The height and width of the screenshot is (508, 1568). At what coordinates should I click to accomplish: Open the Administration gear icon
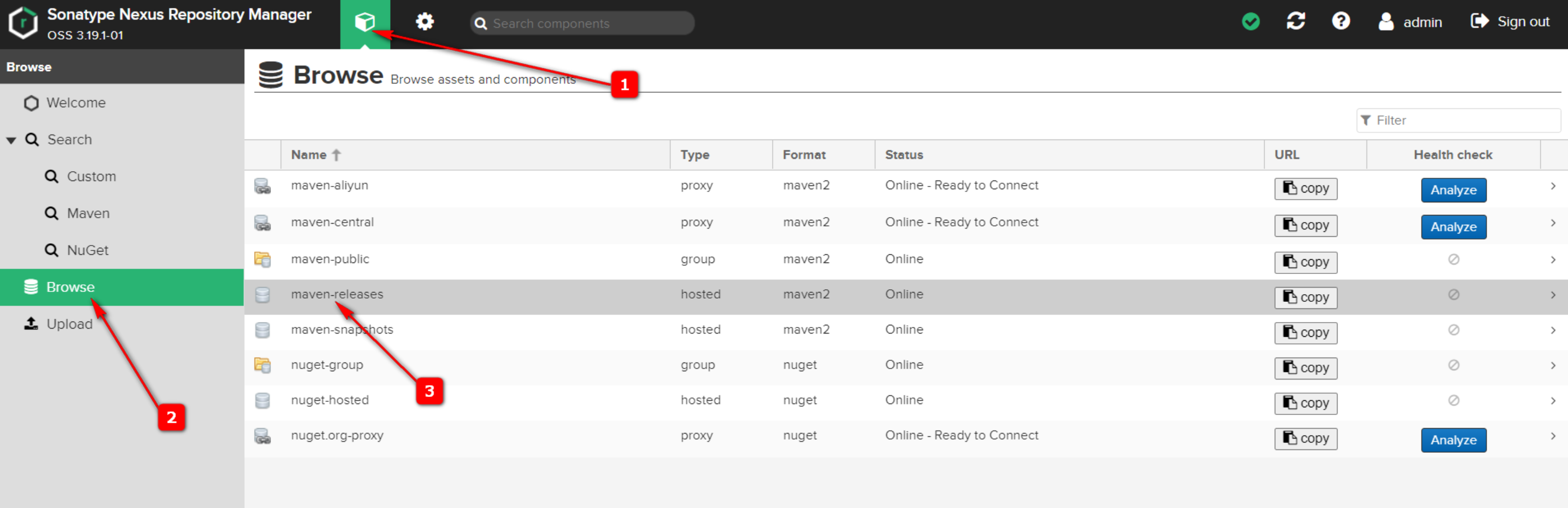pyautogui.click(x=425, y=22)
